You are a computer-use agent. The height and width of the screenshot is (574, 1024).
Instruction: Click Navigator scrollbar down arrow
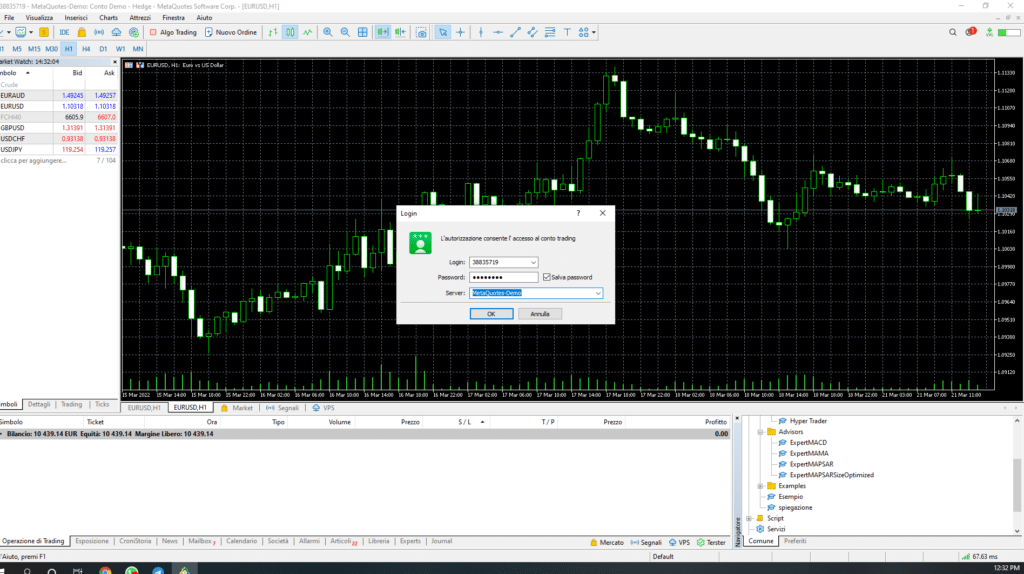[x=1017, y=530]
